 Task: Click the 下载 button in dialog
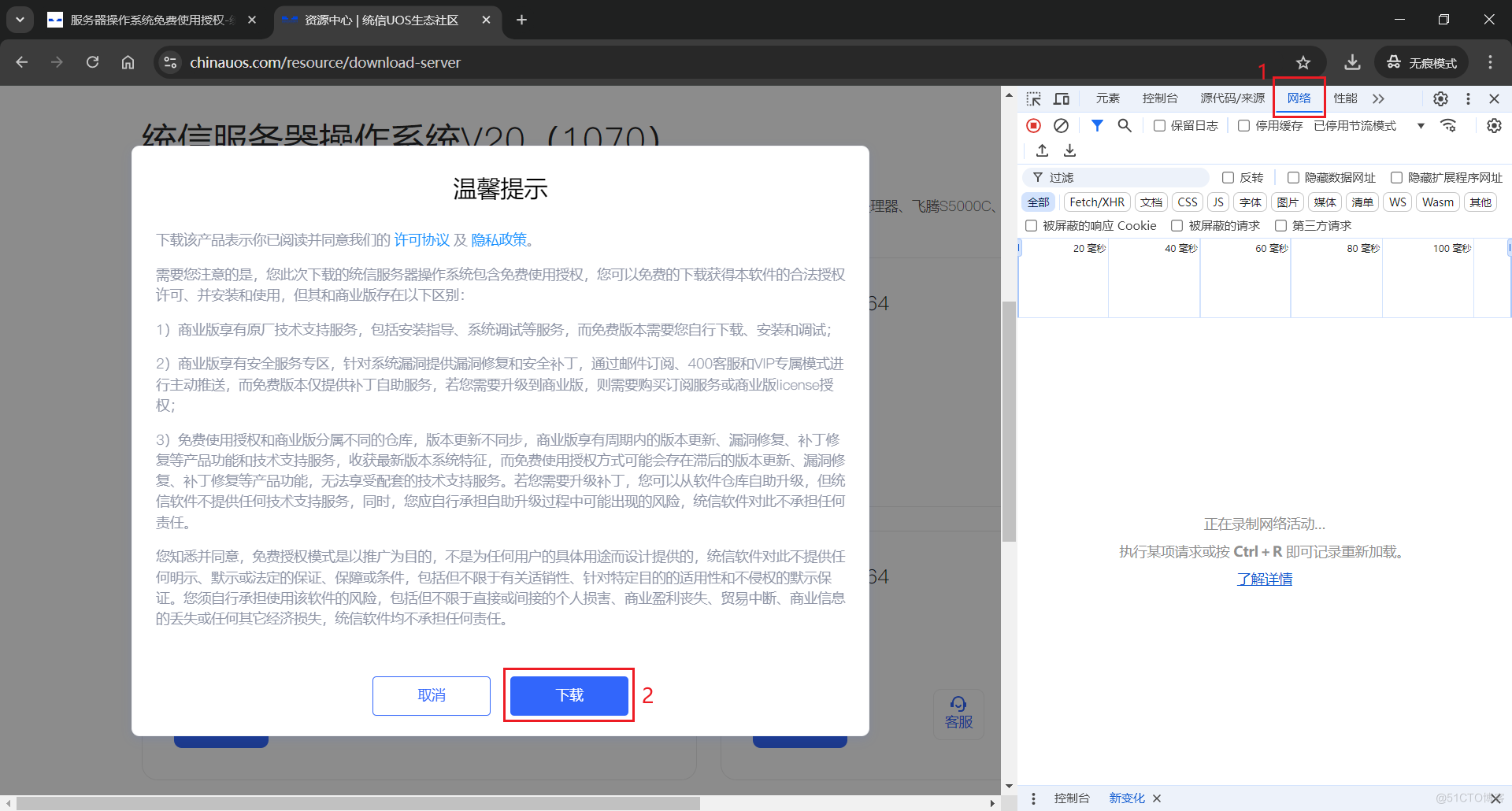(x=569, y=695)
